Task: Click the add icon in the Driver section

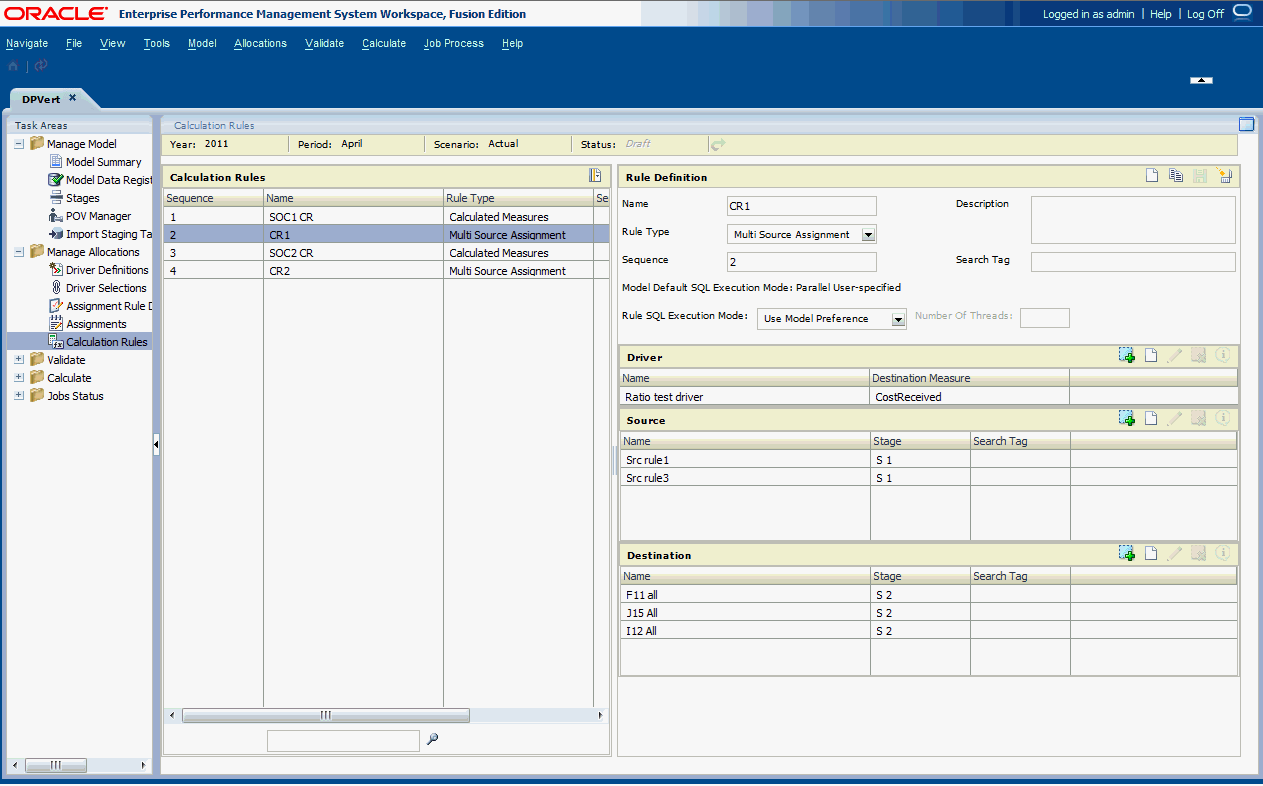Action: pyautogui.click(x=1127, y=356)
